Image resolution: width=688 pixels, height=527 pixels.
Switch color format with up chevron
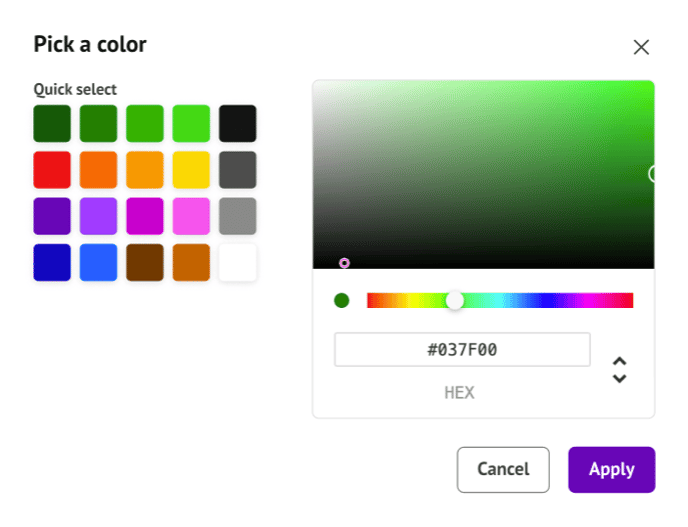[x=620, y=362]
